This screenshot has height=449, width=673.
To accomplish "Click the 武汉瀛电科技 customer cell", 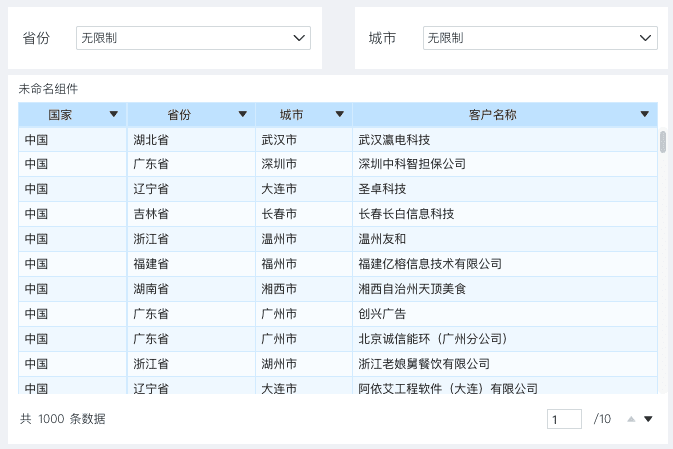I will 394,139.
